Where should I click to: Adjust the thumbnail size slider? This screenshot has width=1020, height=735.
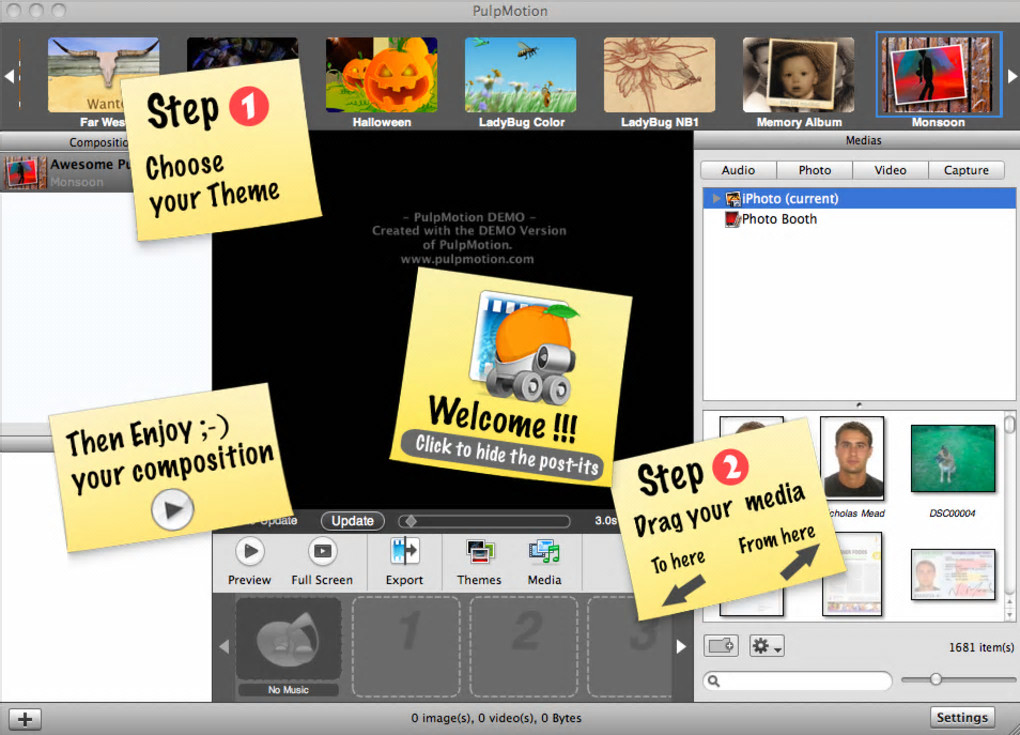click(x=935, y=679)
